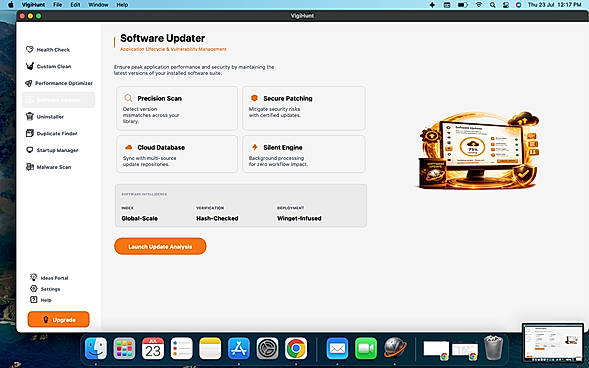Open Google Chrome from the Dock

(x=296, y=348)
